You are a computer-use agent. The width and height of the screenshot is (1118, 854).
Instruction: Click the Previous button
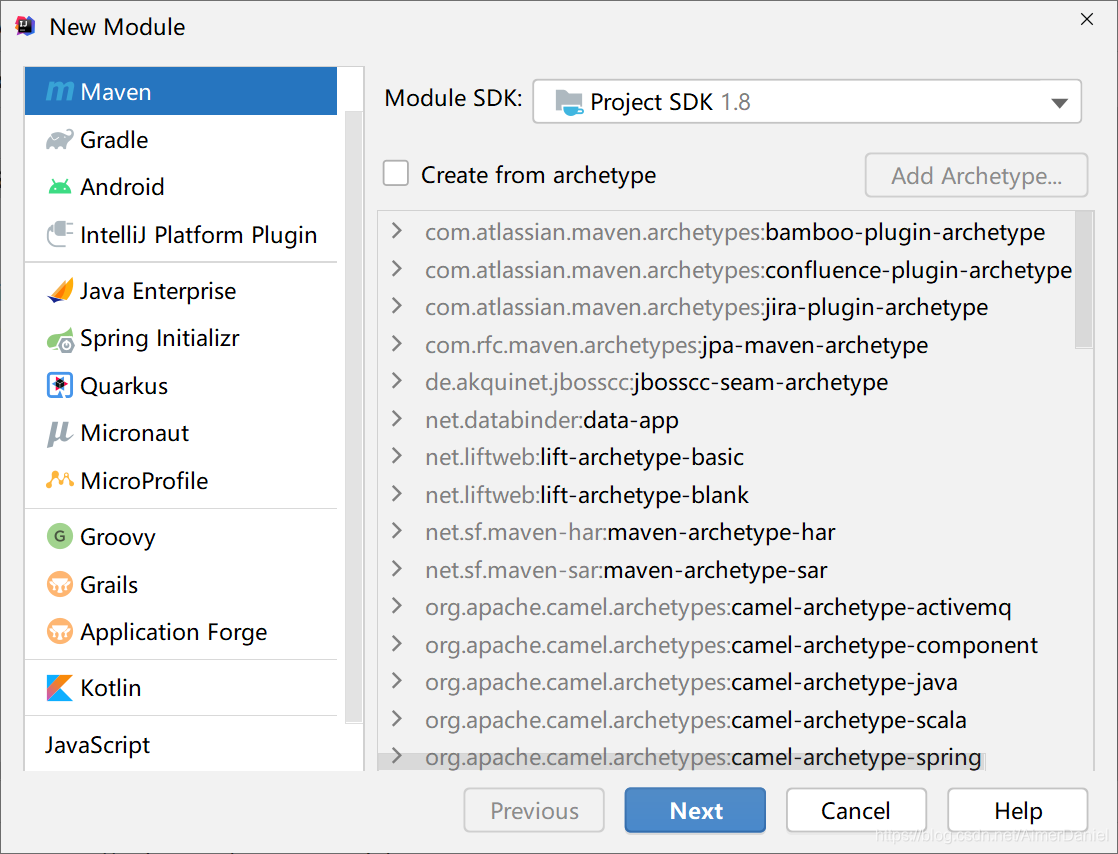534,811
